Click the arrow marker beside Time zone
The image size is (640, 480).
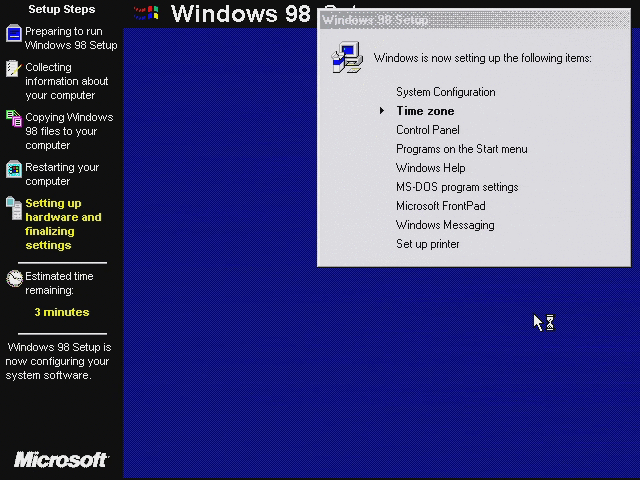click(x=382, y=111)
